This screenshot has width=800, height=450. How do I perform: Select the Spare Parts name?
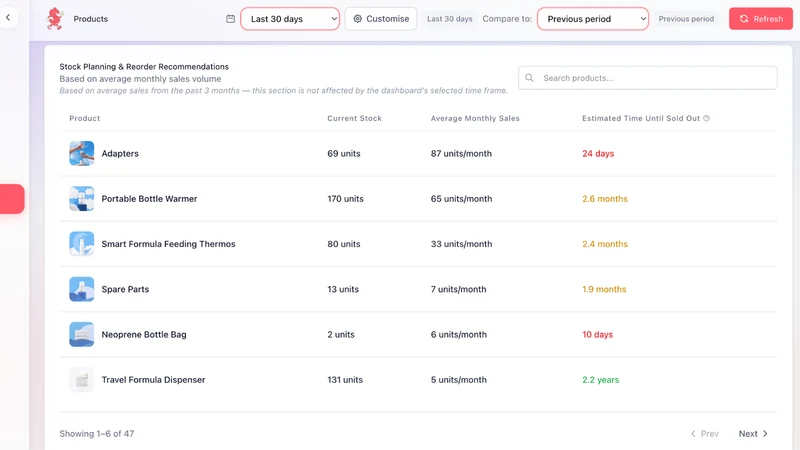pos(125,289)
